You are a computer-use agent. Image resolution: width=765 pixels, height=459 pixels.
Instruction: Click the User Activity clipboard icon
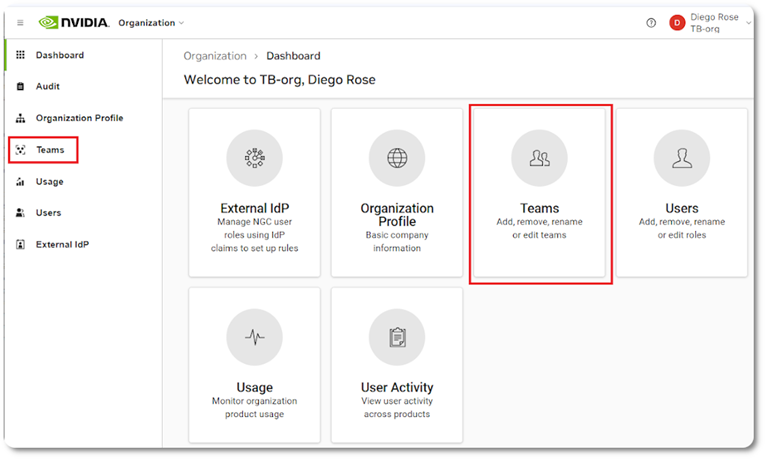[x=397, y=337]
